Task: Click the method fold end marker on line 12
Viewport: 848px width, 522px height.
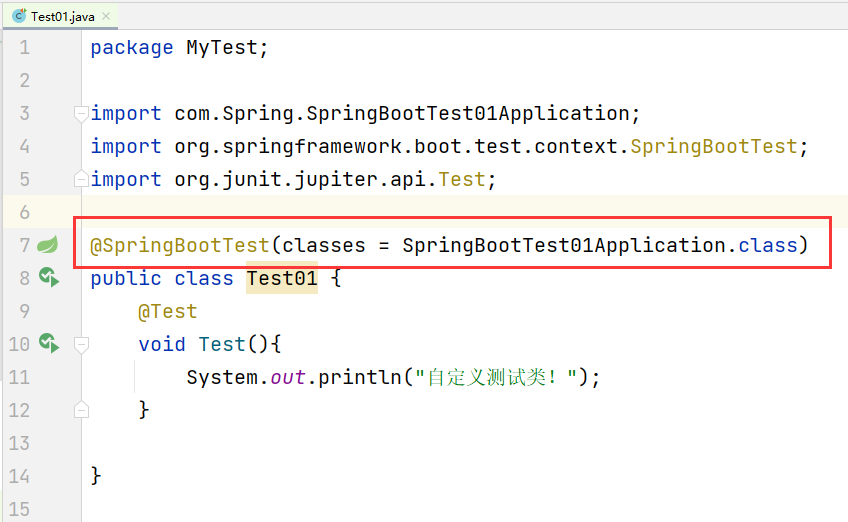Action: coord(81,410)
